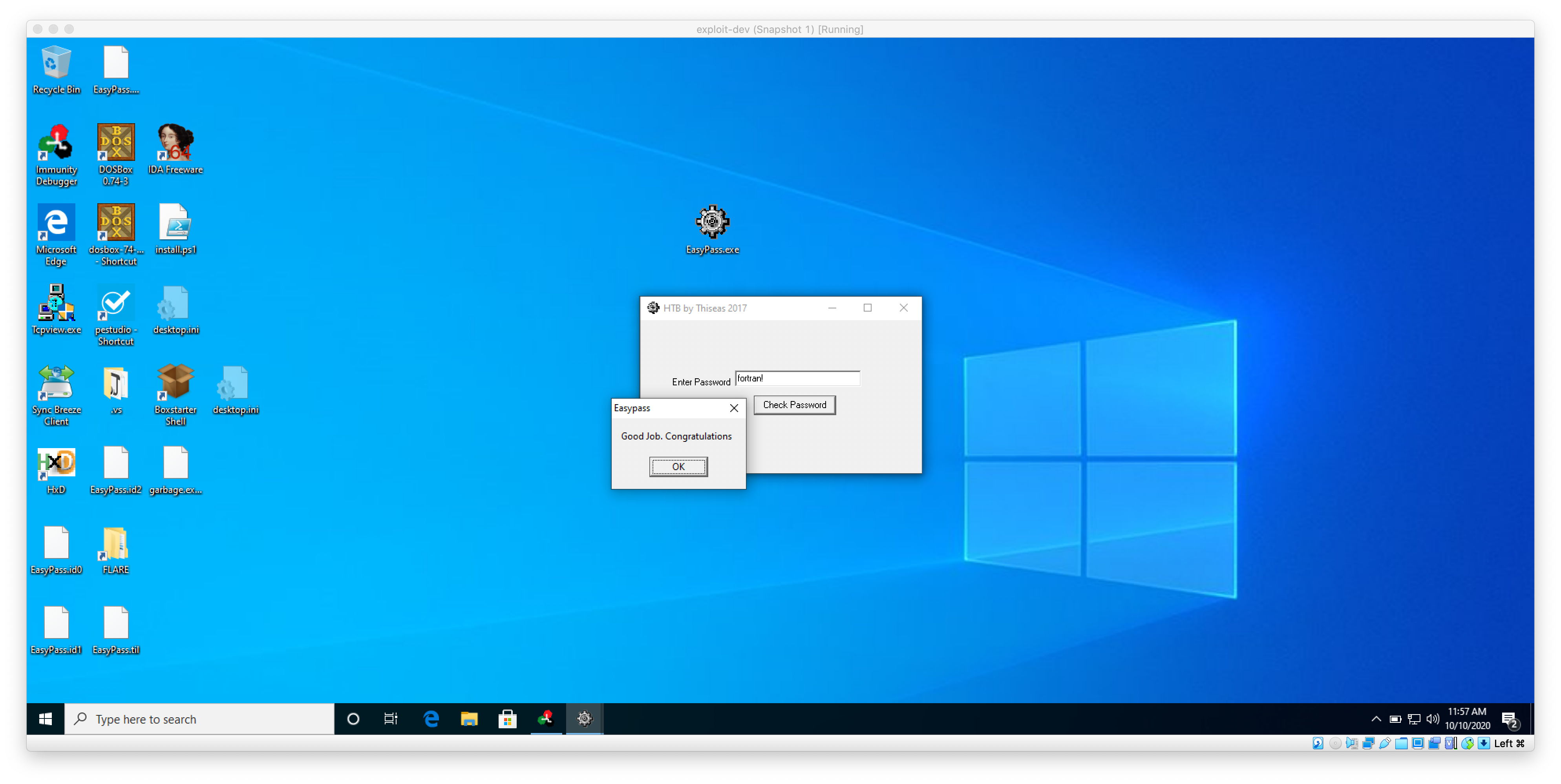Click the Check Password button
This screenshot has width=1561, height=784.
tap(795, 405)
